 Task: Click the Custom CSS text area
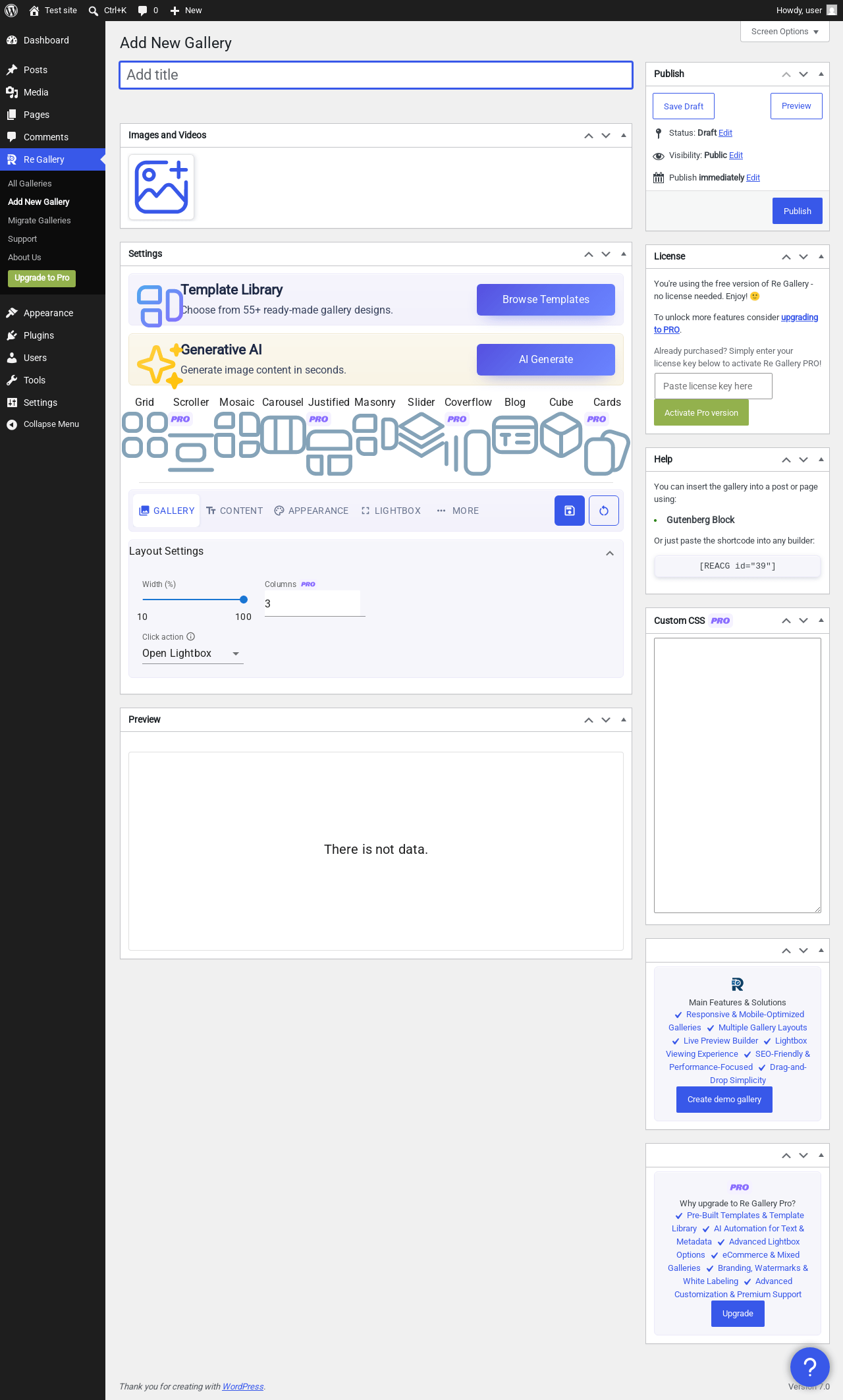(738, 775)
